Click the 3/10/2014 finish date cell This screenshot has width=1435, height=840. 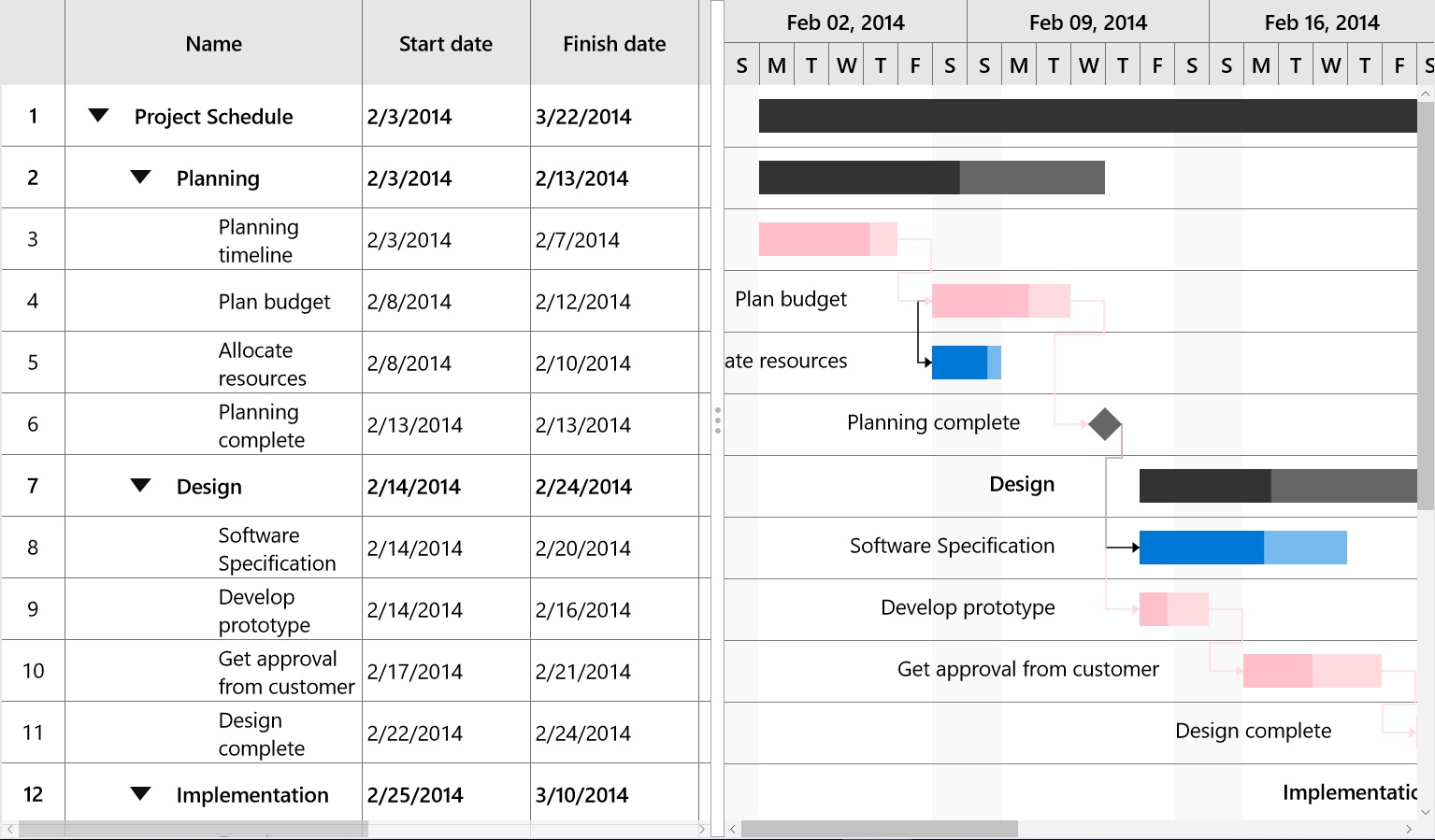pos(614,794)
